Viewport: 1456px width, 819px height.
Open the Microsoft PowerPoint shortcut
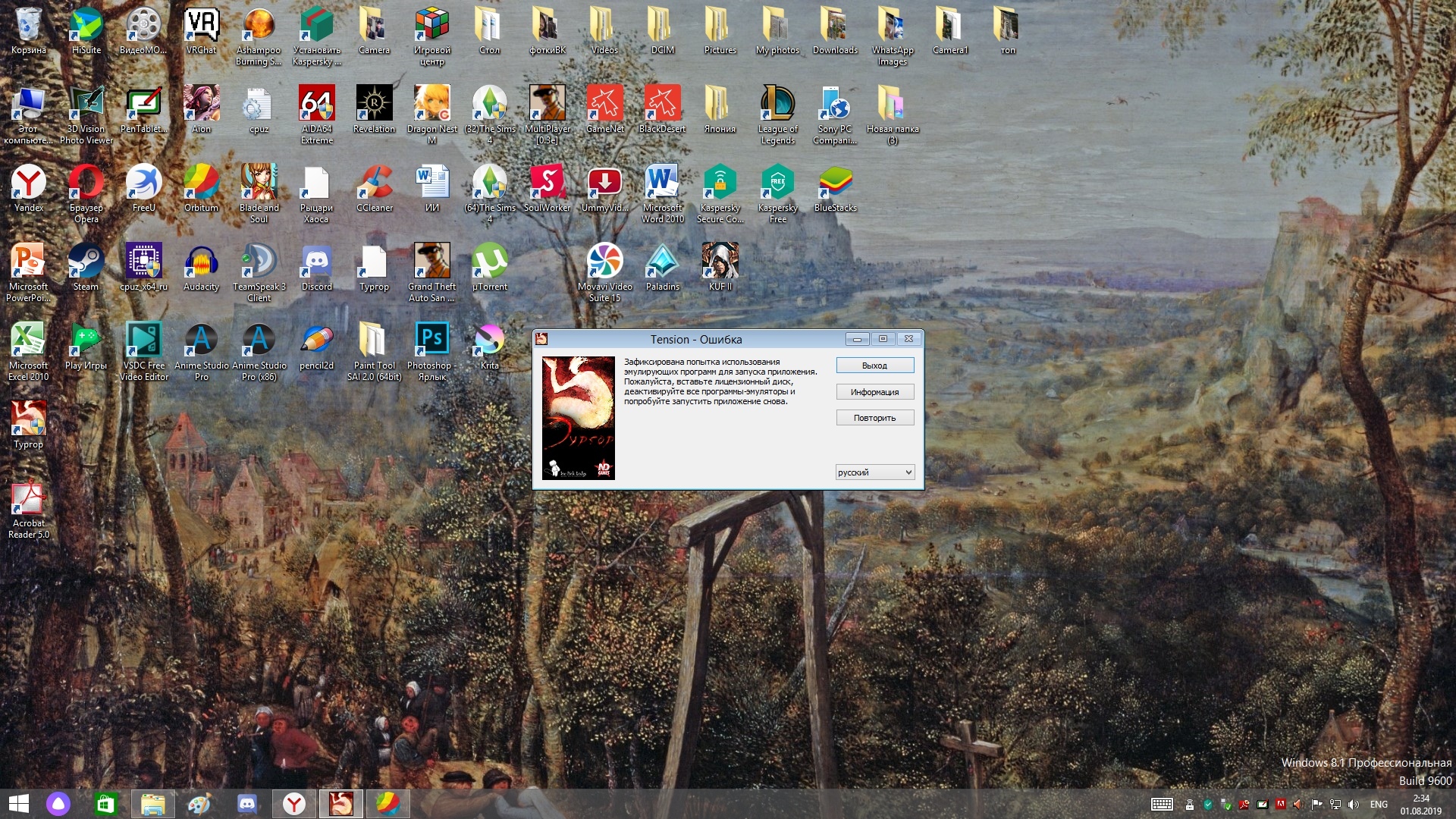tap(28, 271)
